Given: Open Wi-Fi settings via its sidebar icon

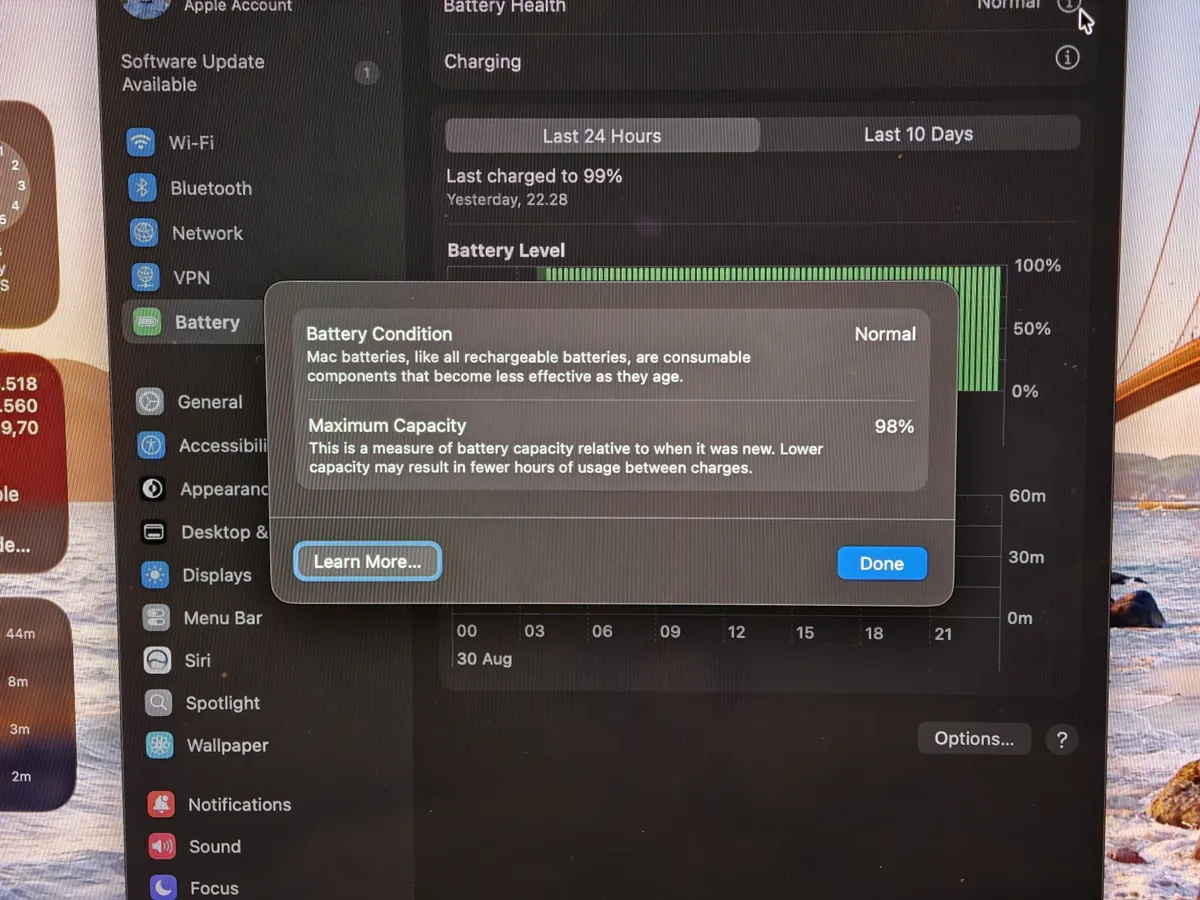Looking at the screenshot, I should pos(141,142).
